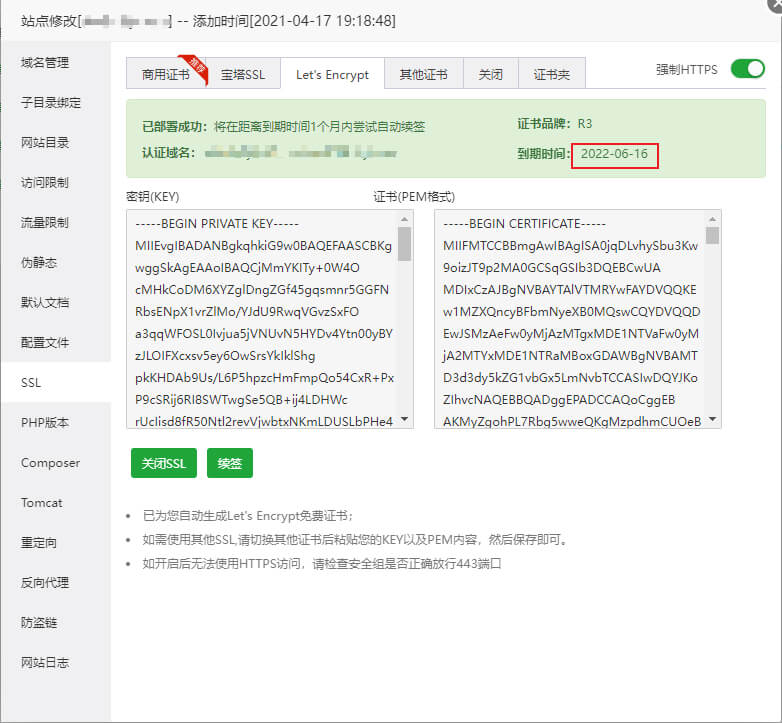The height and width of the screenshot is (723, 782).
Task: Open 反向代理 settings
Action: point(45,583)
